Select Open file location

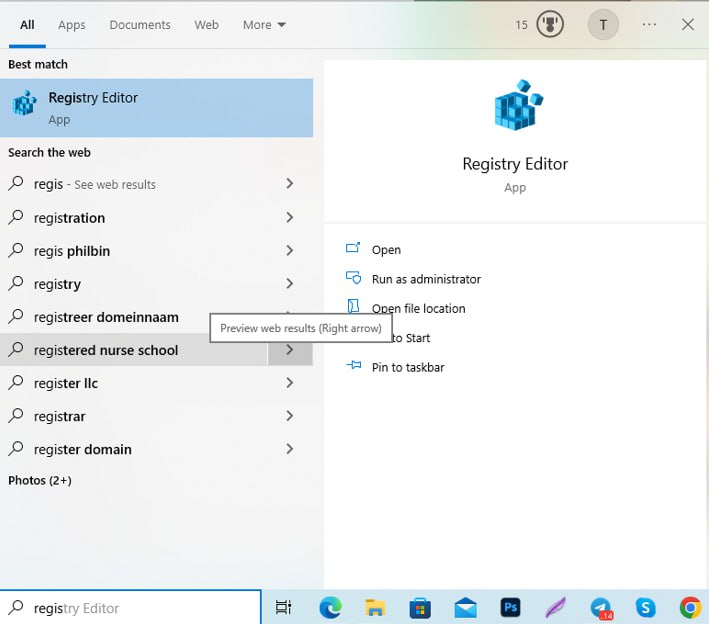418,308
